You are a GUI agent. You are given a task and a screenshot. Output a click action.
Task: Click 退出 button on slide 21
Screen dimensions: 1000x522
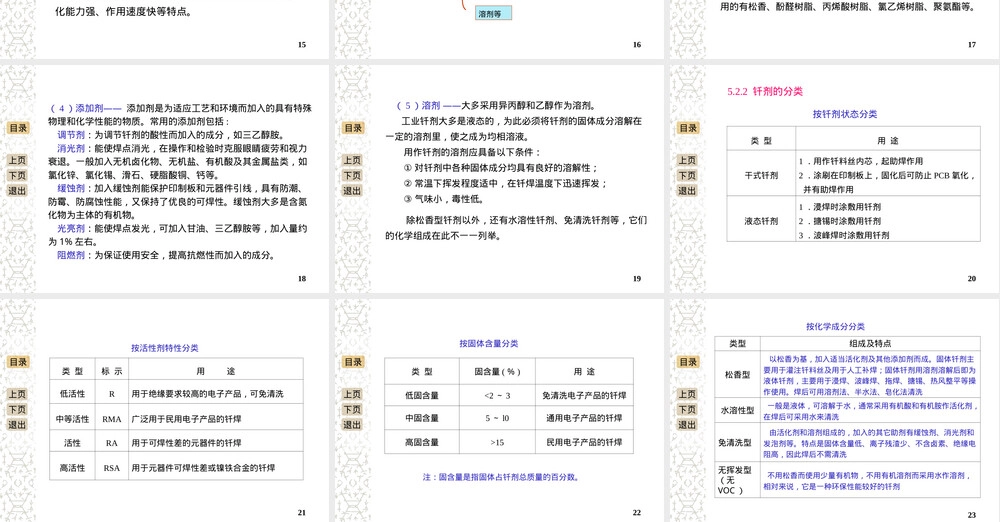18,425
